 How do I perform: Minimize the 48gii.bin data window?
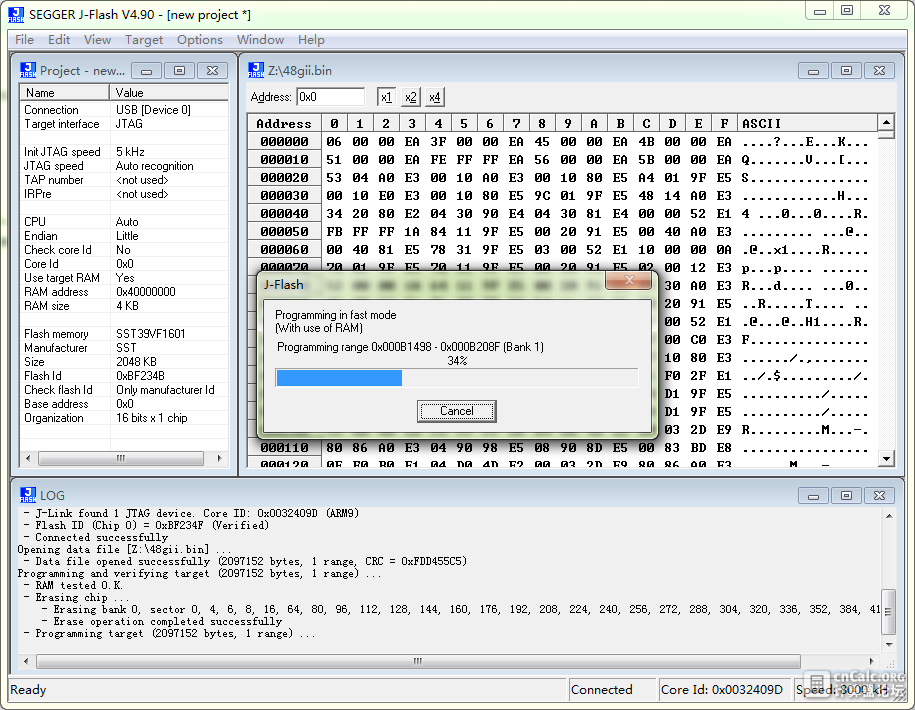click(x=813, y=71)
